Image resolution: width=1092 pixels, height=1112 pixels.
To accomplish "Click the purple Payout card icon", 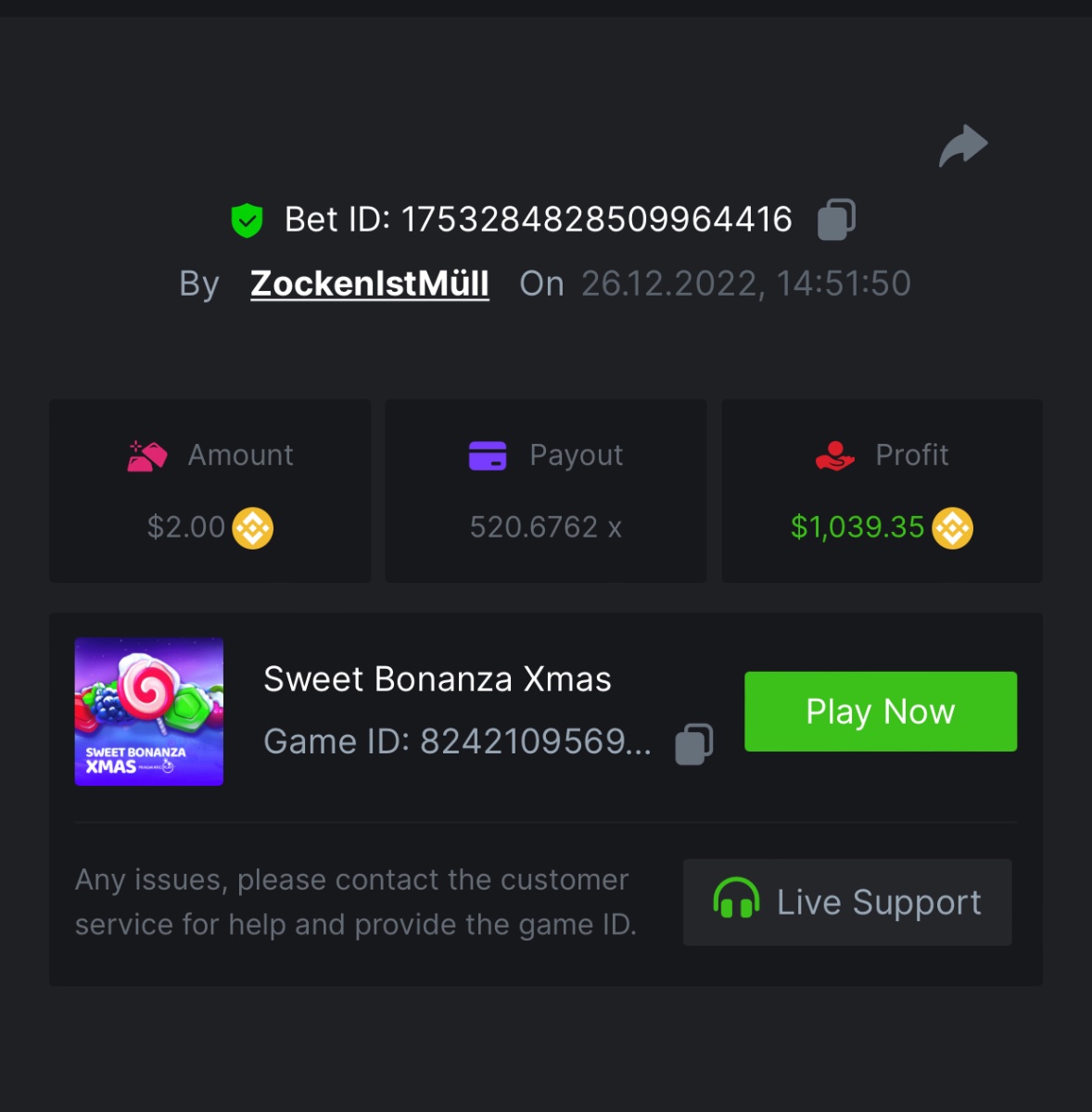I will click(x=488, y=456).
